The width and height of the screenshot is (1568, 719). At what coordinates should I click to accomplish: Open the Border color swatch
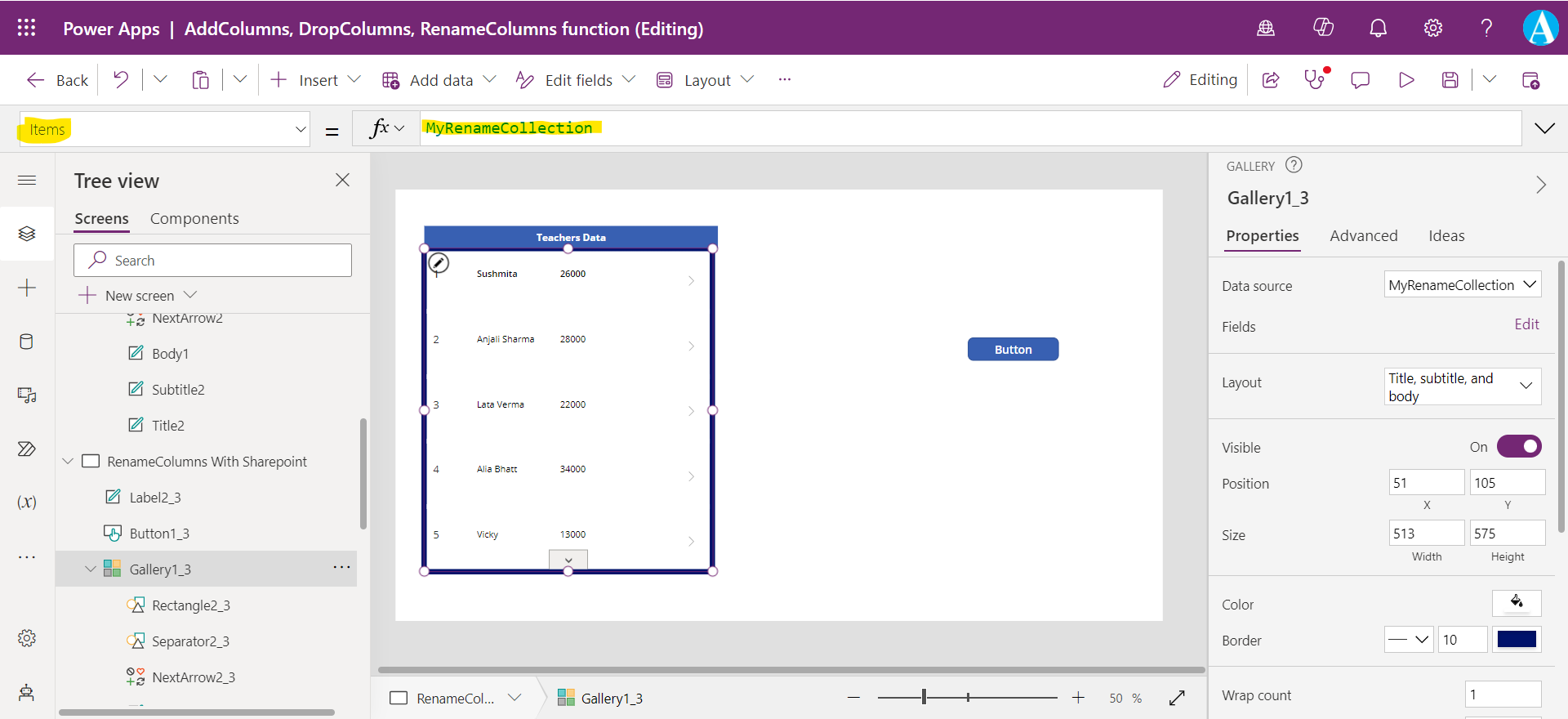click(x=1517, y=640)
